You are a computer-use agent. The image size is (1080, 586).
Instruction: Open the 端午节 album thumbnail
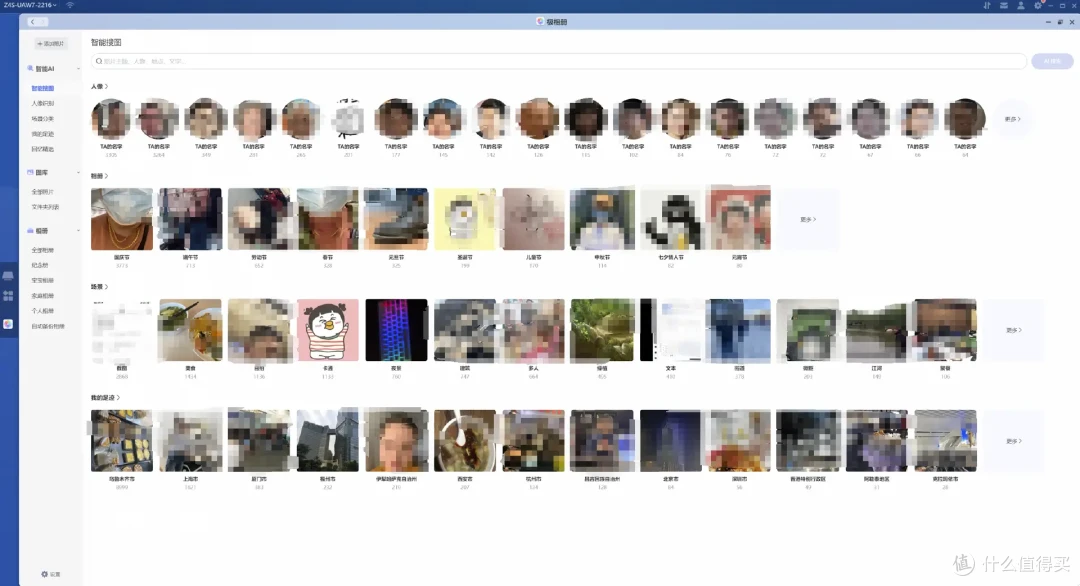[190, 219]
